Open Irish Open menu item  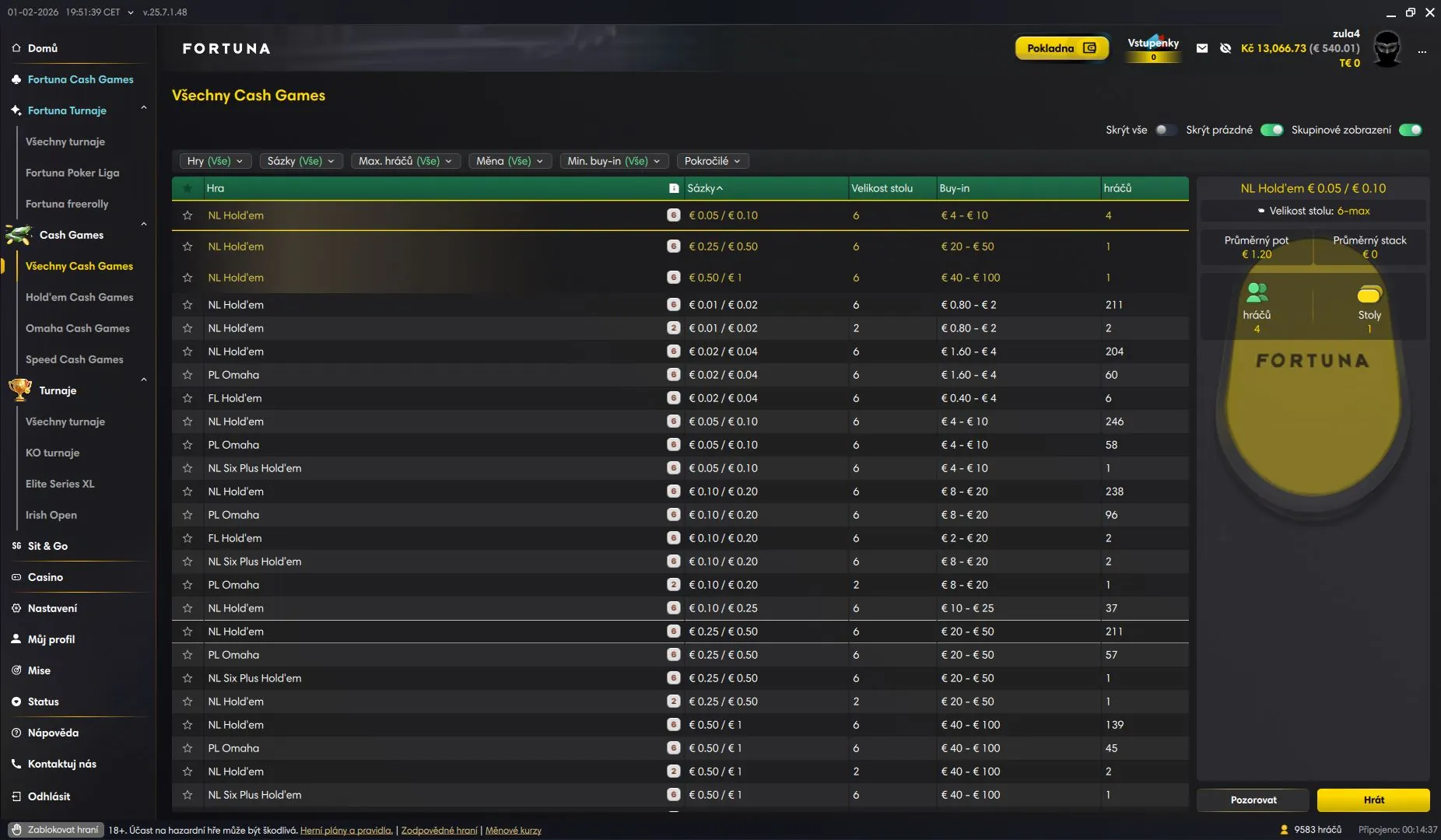click(51, 515)
